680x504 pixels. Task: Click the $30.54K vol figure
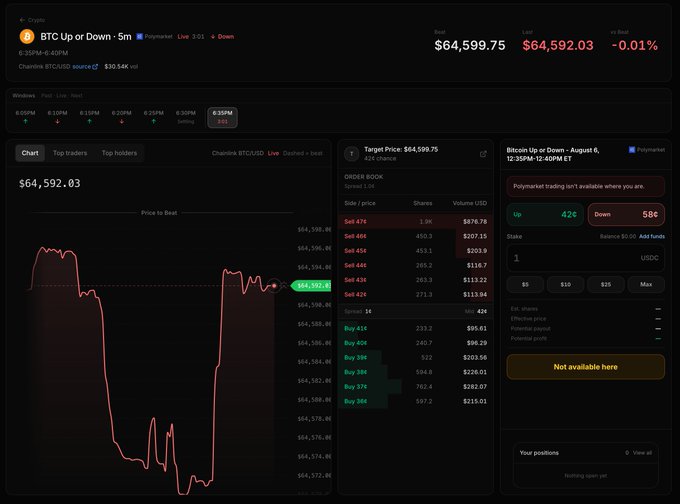pos(121,66)
